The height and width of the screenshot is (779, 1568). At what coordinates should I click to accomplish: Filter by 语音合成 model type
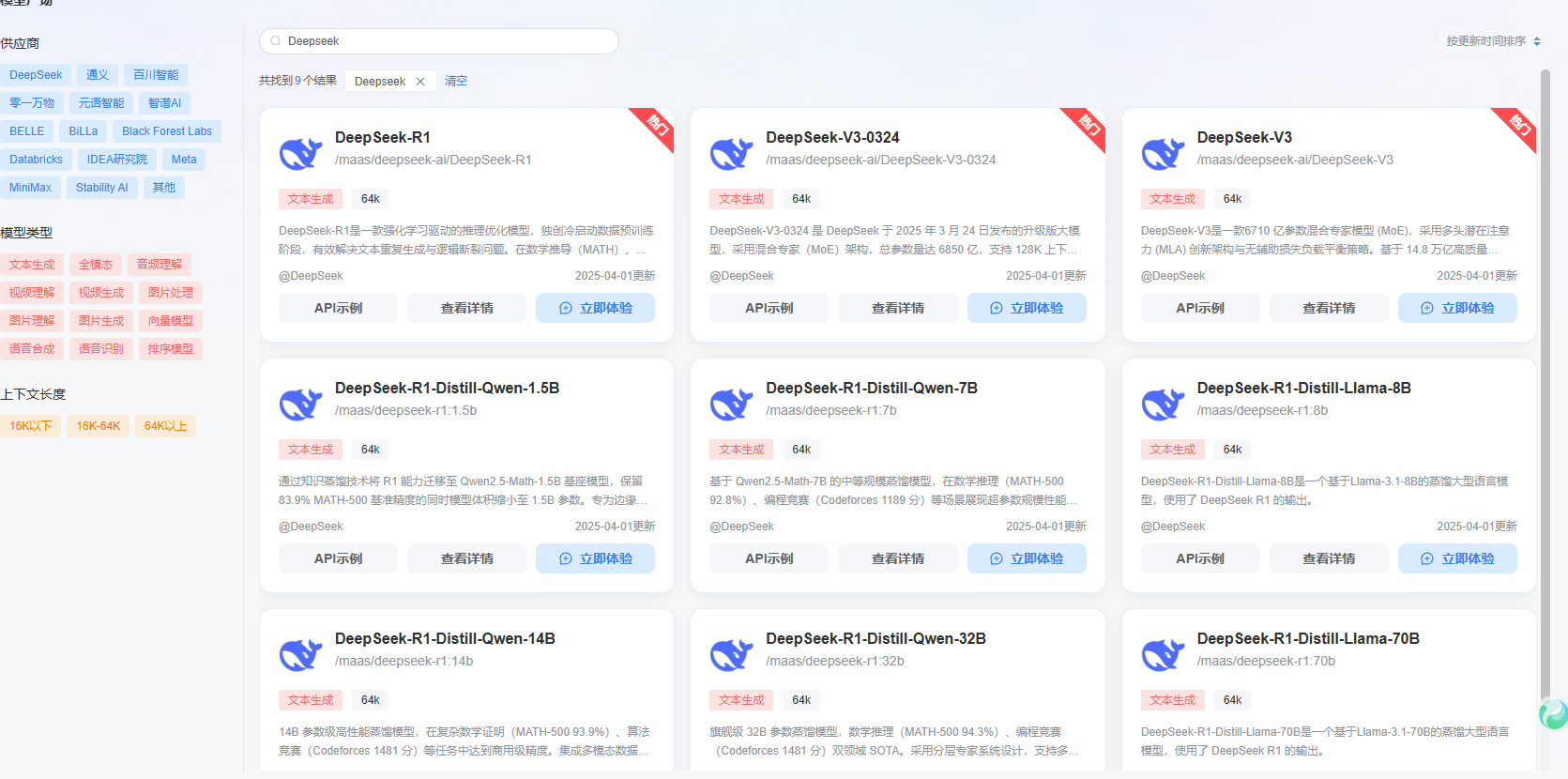click(32, 349)
